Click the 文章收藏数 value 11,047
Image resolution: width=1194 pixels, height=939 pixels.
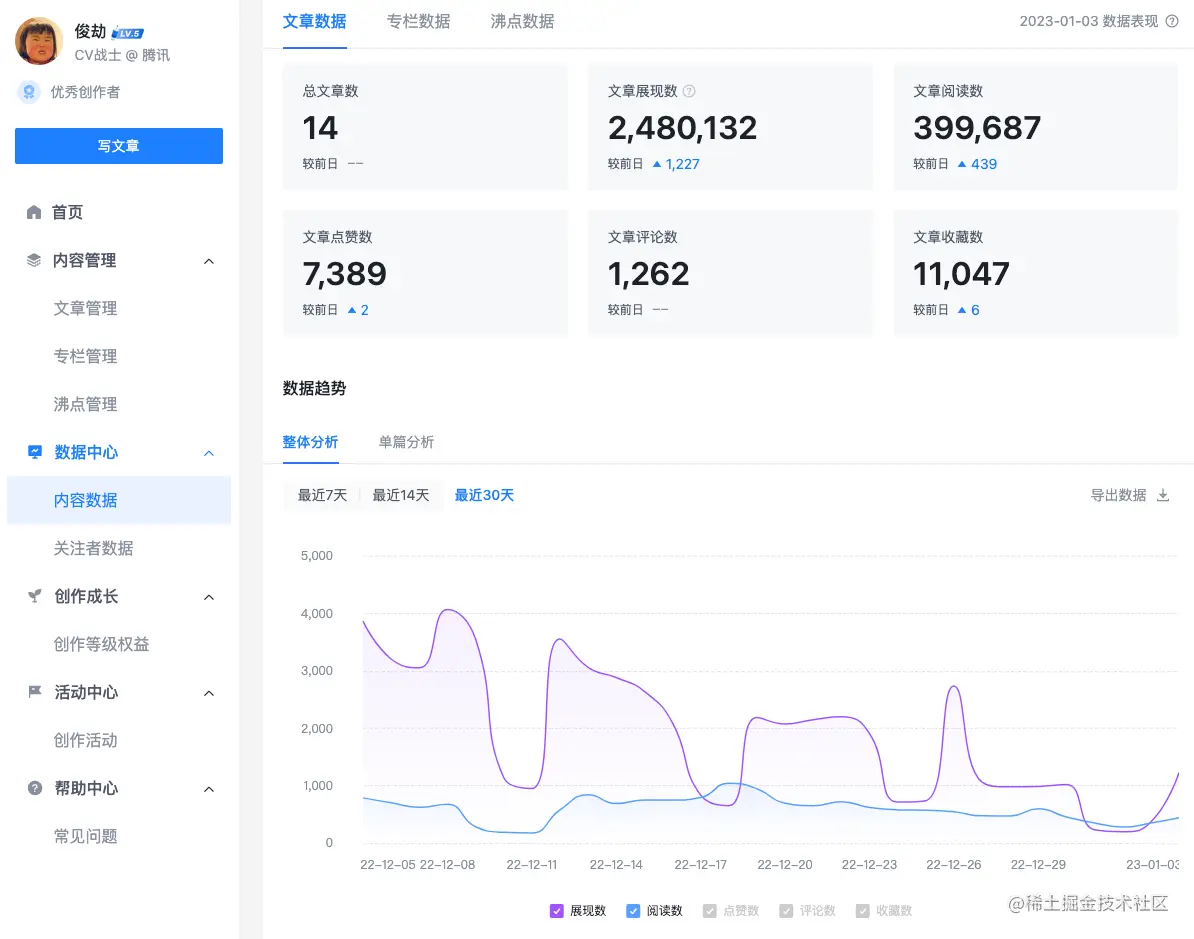961,274
